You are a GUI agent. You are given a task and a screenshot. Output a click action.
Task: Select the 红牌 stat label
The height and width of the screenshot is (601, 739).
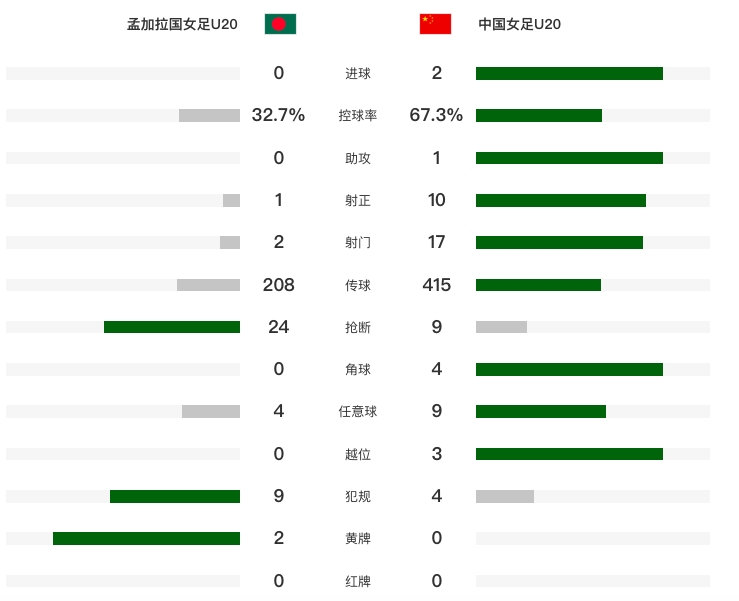coord(358,581)
